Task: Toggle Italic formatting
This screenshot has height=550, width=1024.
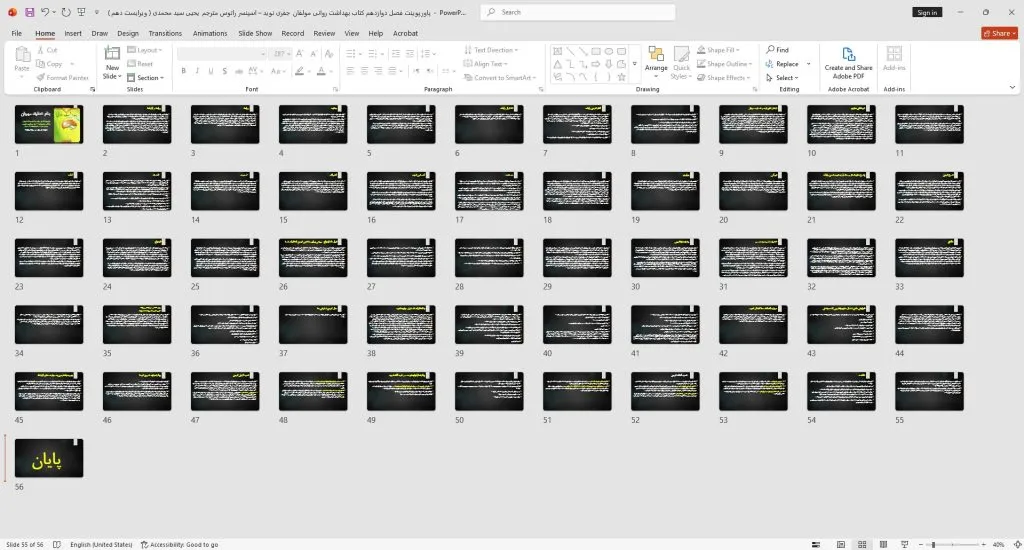Action: (197, 71)
